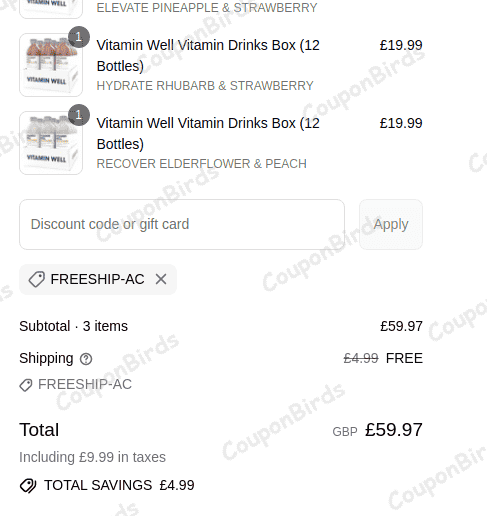Open Hydrate Rhubarb & Strawberry product thumbnail
This screenshot has height=516, width=487.
[x=51, y=65]
